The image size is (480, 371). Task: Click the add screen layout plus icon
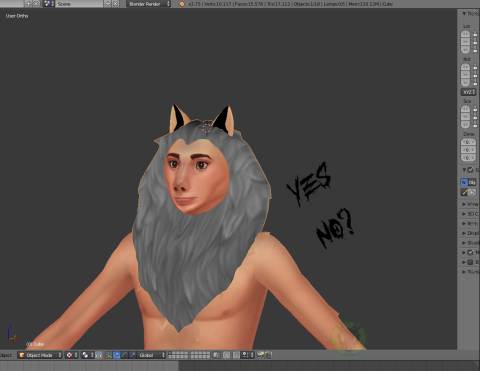click(x=28, y=4)
